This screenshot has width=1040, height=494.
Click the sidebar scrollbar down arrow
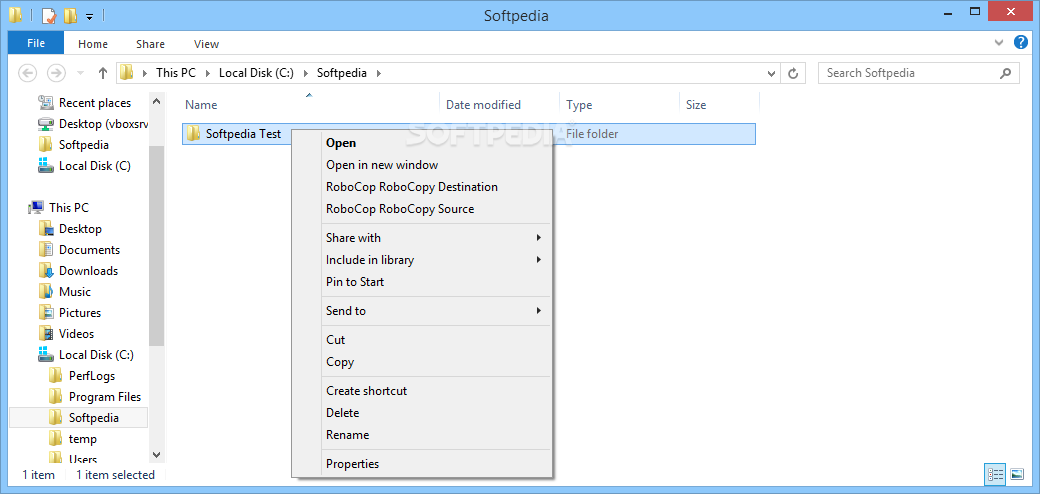(157, 455)
